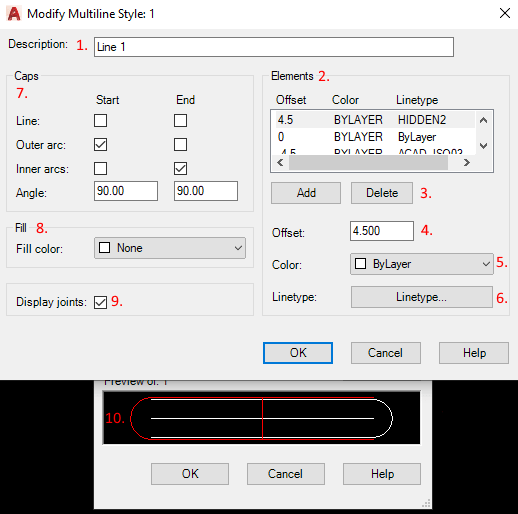Click the Offset column header
518x514 pixels.
click(291, 100)
